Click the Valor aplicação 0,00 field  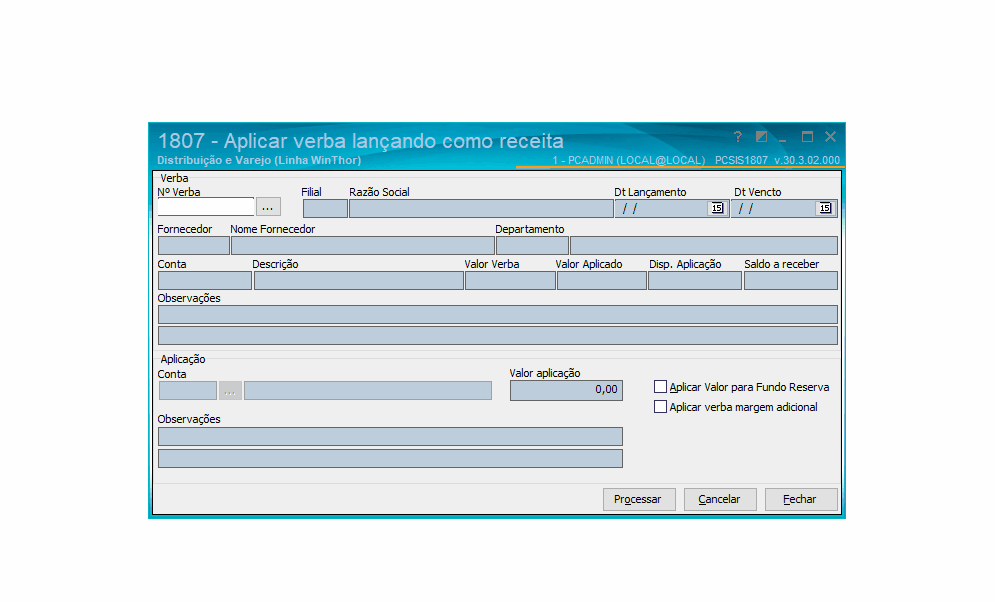pyautogui.click(x=566, y=390)
